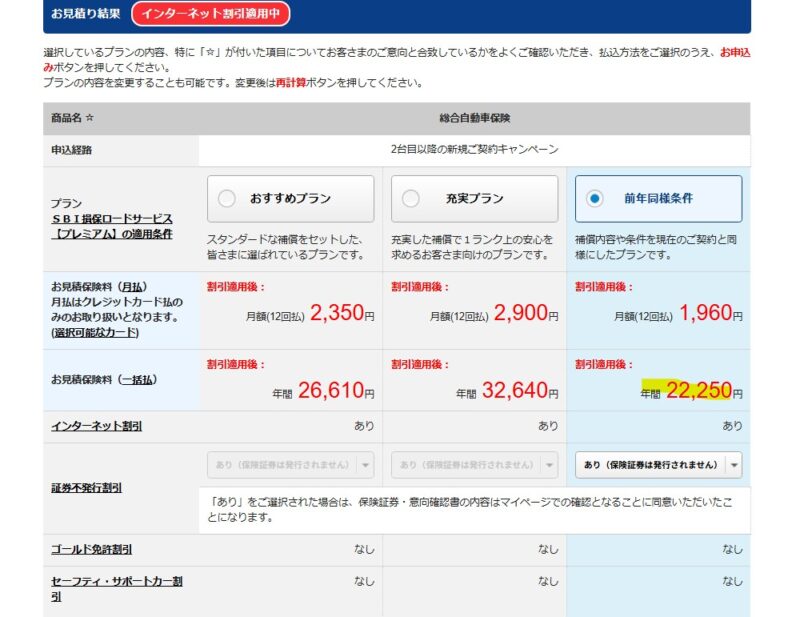800x617 pixels.
Task: Click the 月払 link
Action: coord(133,285)
